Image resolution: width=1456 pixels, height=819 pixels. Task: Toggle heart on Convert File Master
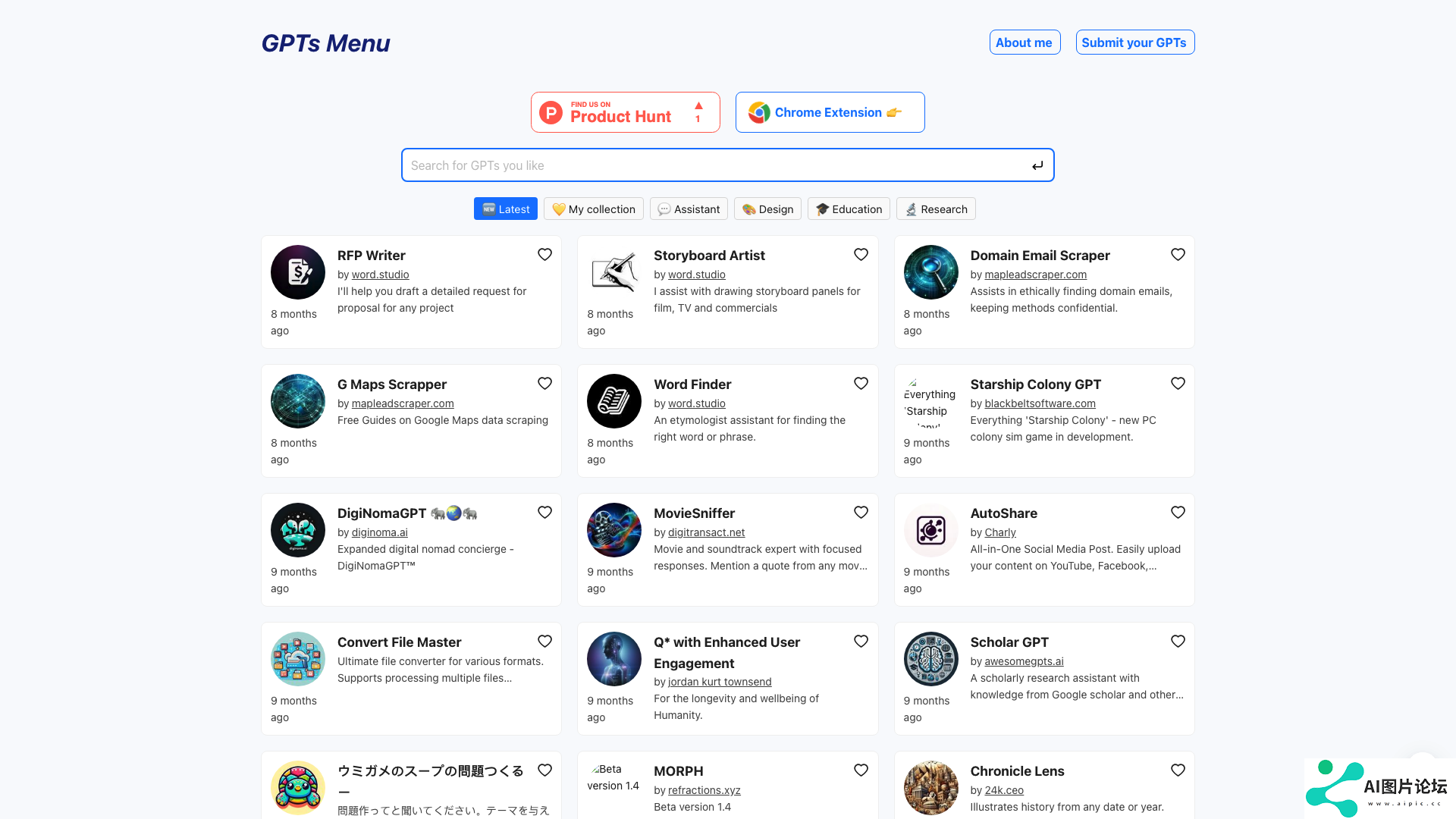click(544, 642)
